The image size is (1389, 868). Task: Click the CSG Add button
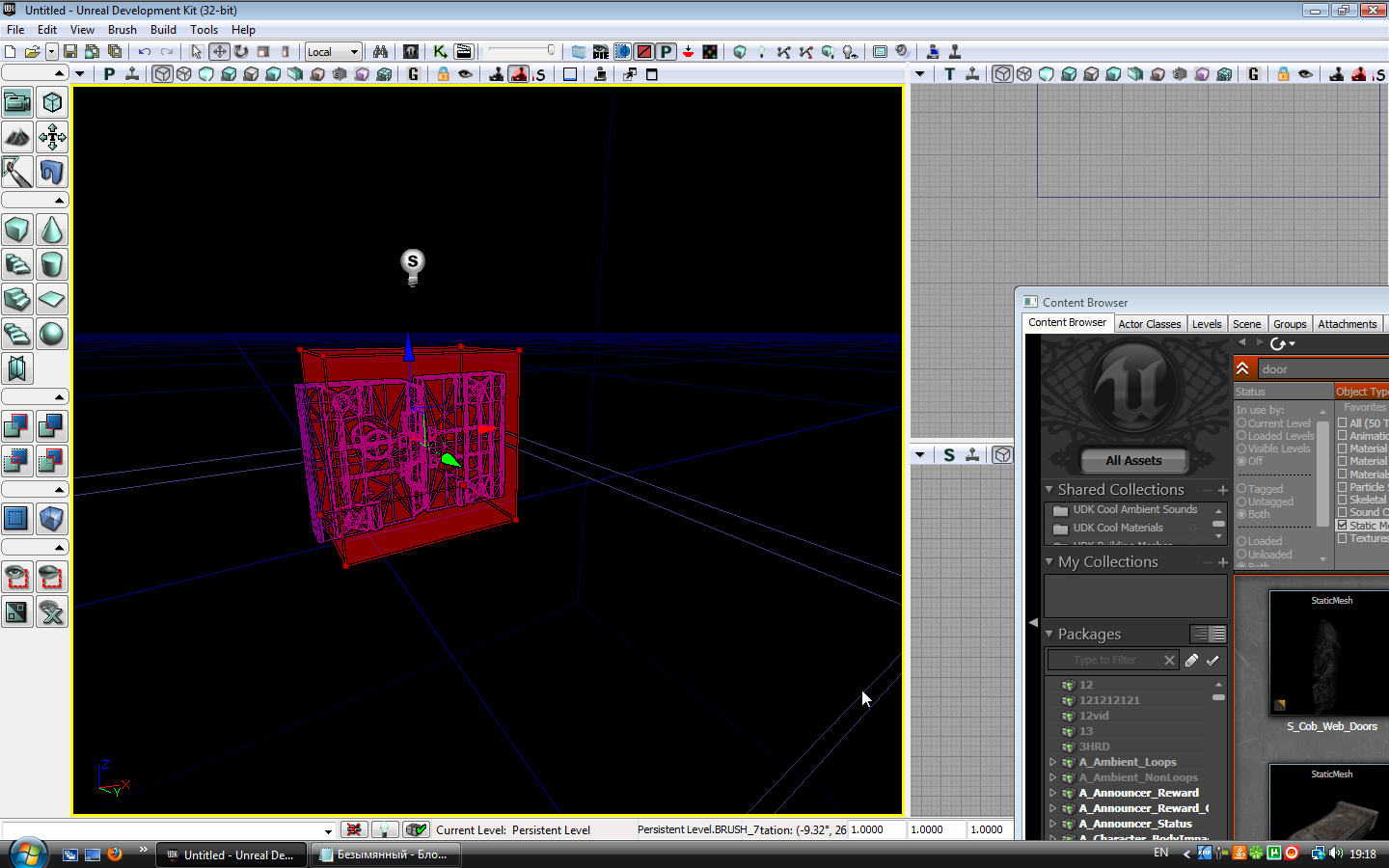tap(17, 425)
